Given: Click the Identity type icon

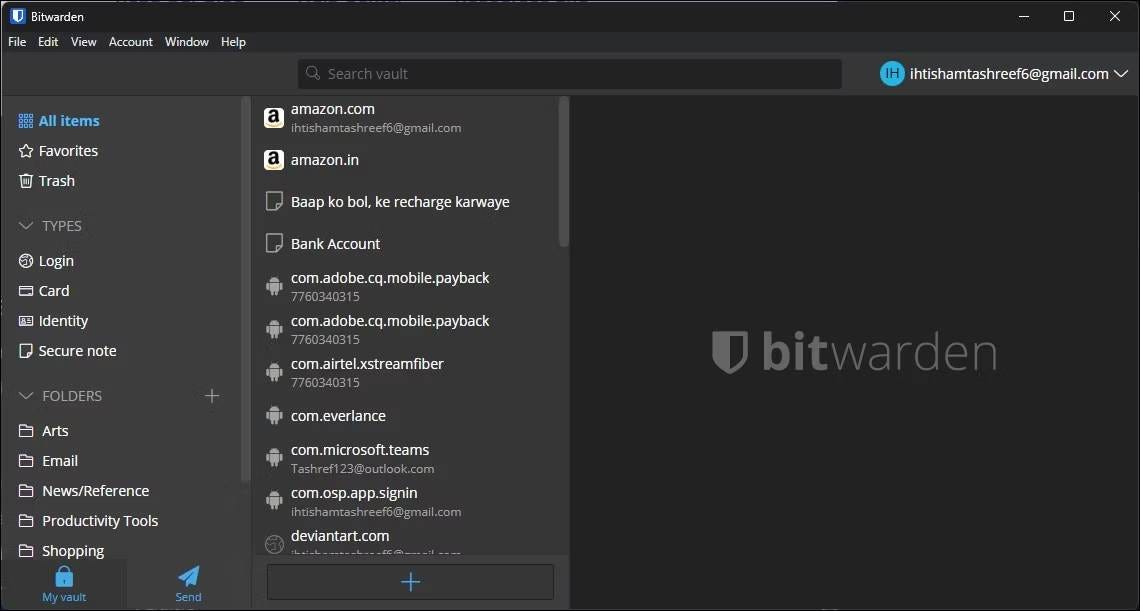Looking at the screenshot, I should pyautogui.click(x=26, y=321).
